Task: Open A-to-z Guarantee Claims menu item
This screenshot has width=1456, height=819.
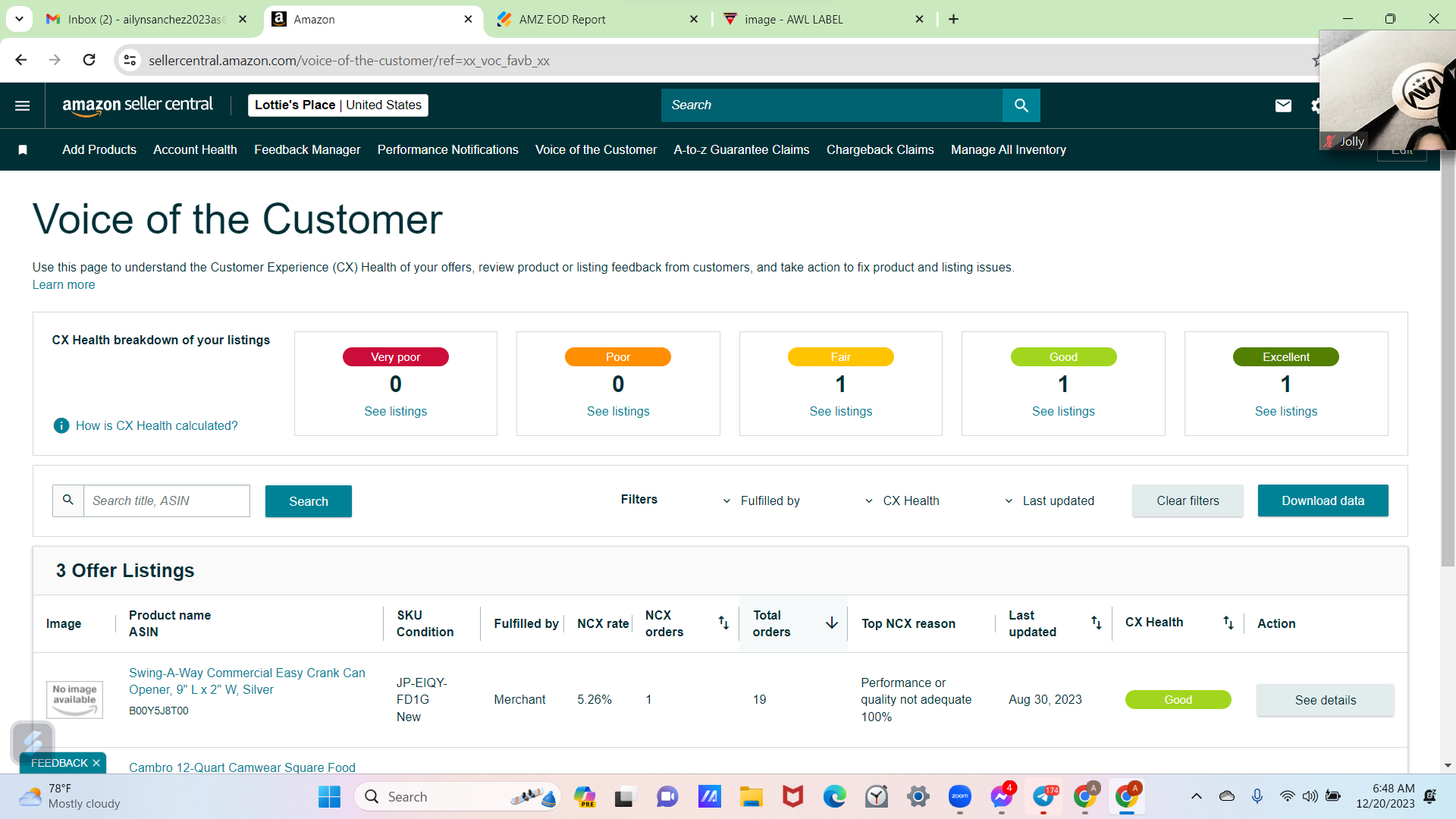Action: coord(742,150)
